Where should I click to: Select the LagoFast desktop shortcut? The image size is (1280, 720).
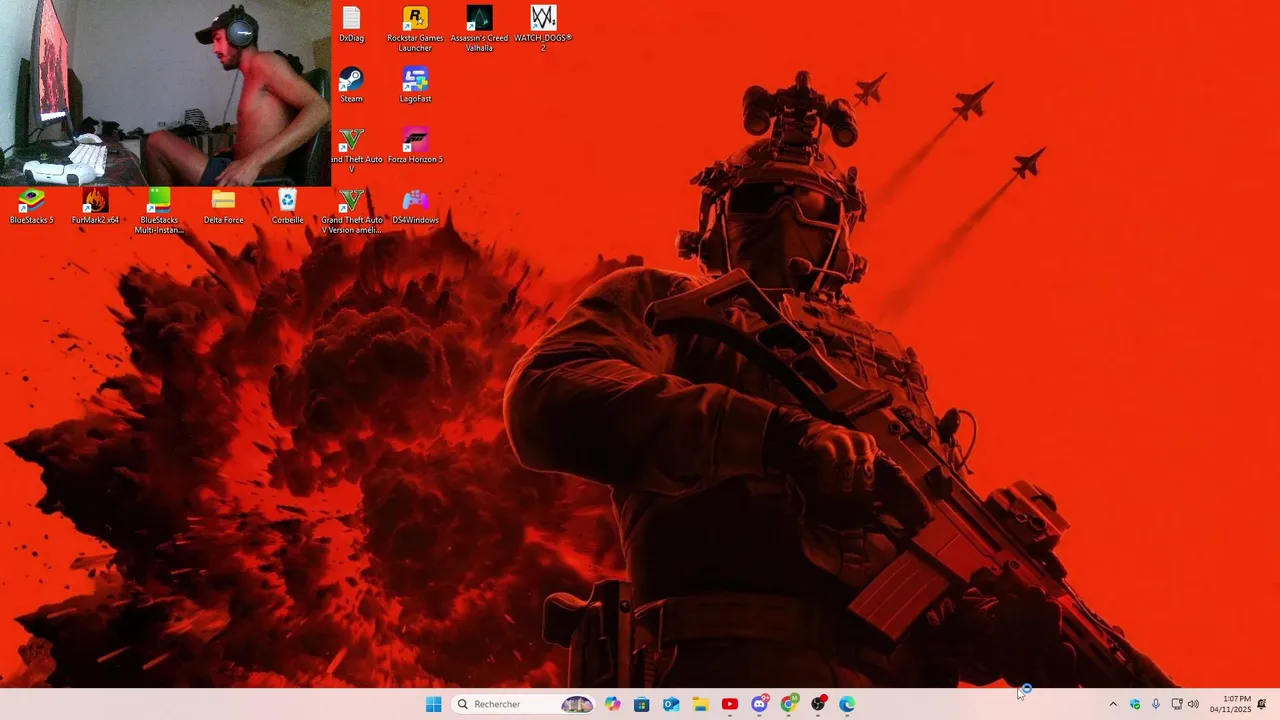coord(415,85)
